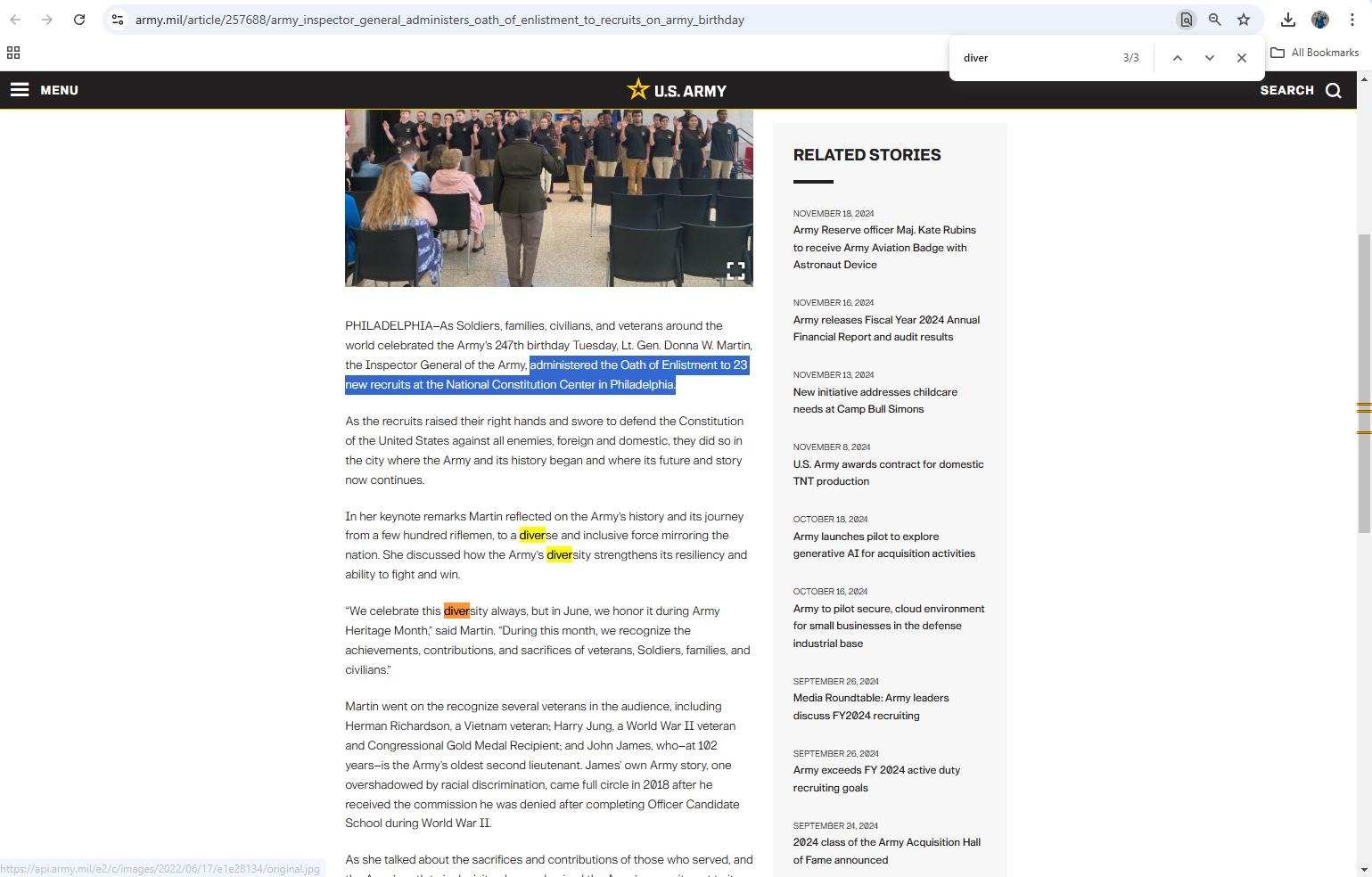Click the page vertical scrollbar thumb

click(x=1364, y=383)
